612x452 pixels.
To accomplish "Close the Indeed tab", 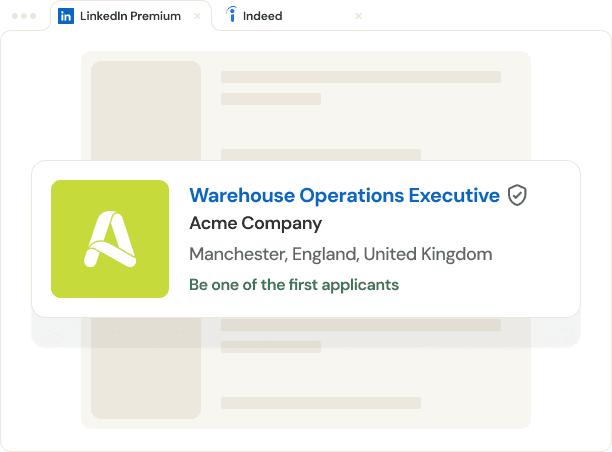I will click(x=359, y=16).
